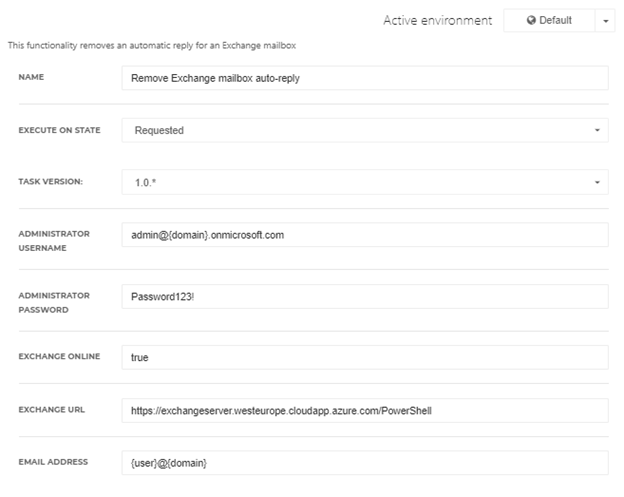Click the NAME field label

31,77
